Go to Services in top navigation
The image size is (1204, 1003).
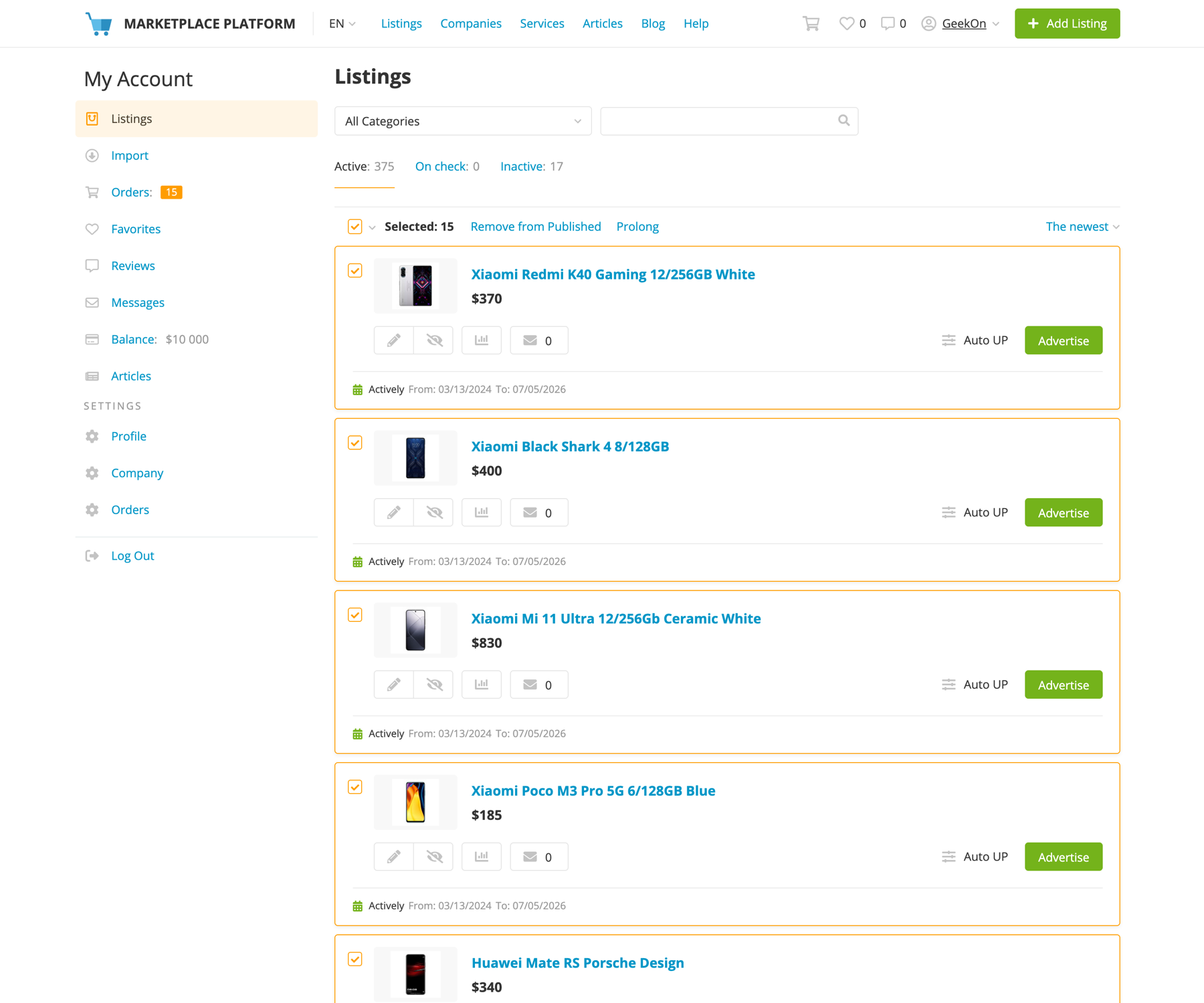click(542, 23)
